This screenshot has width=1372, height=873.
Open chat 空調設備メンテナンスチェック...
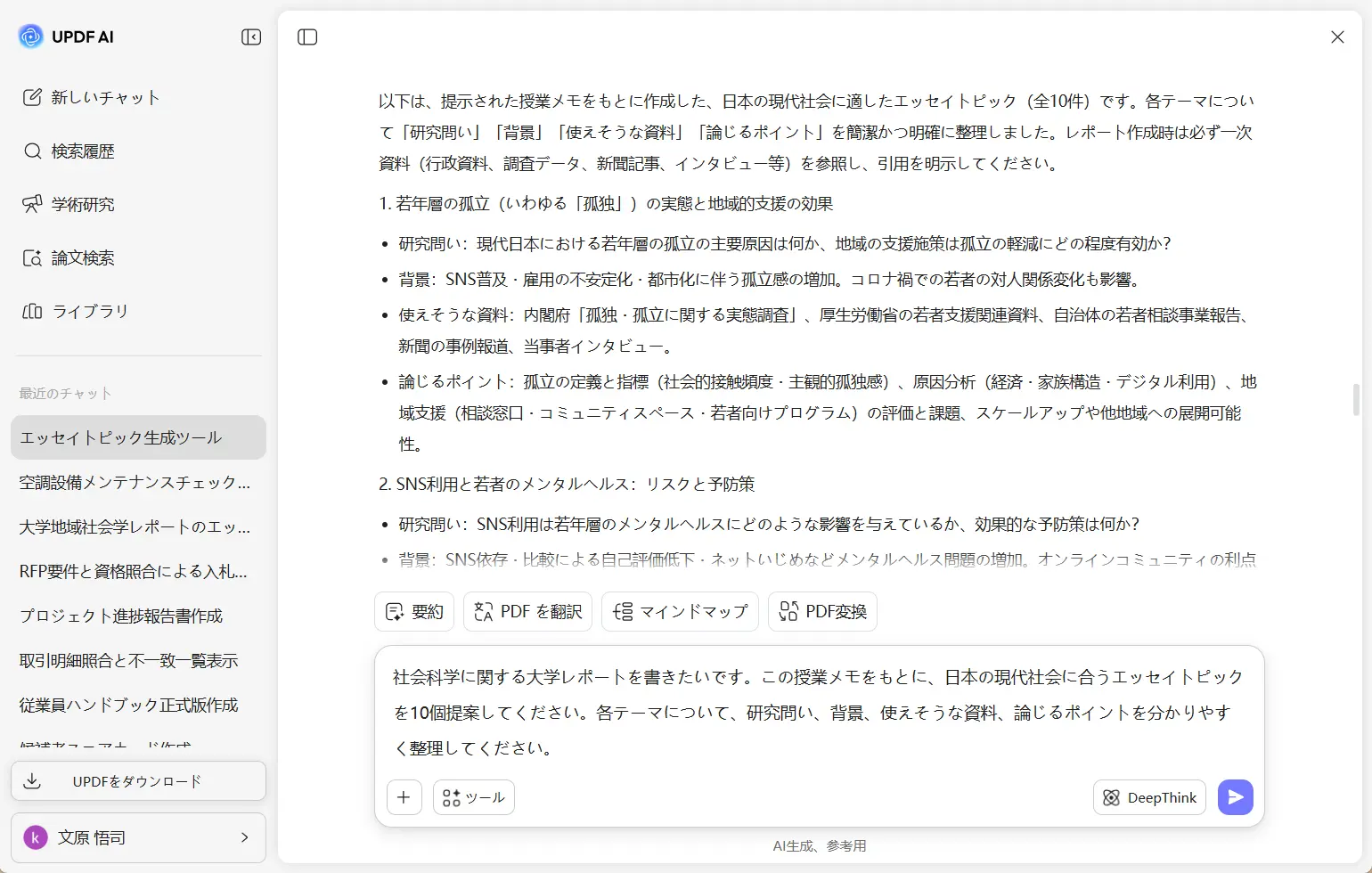pos(138,482)
